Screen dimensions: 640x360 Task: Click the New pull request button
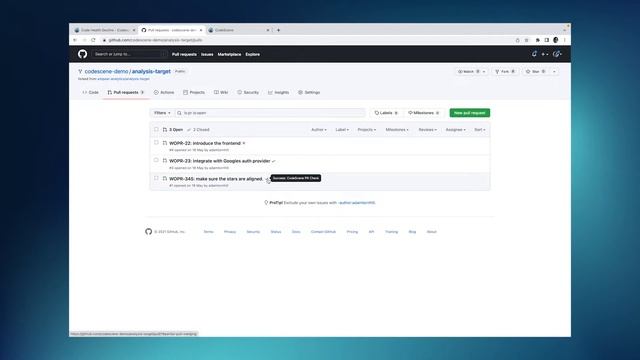click(470, 113)
